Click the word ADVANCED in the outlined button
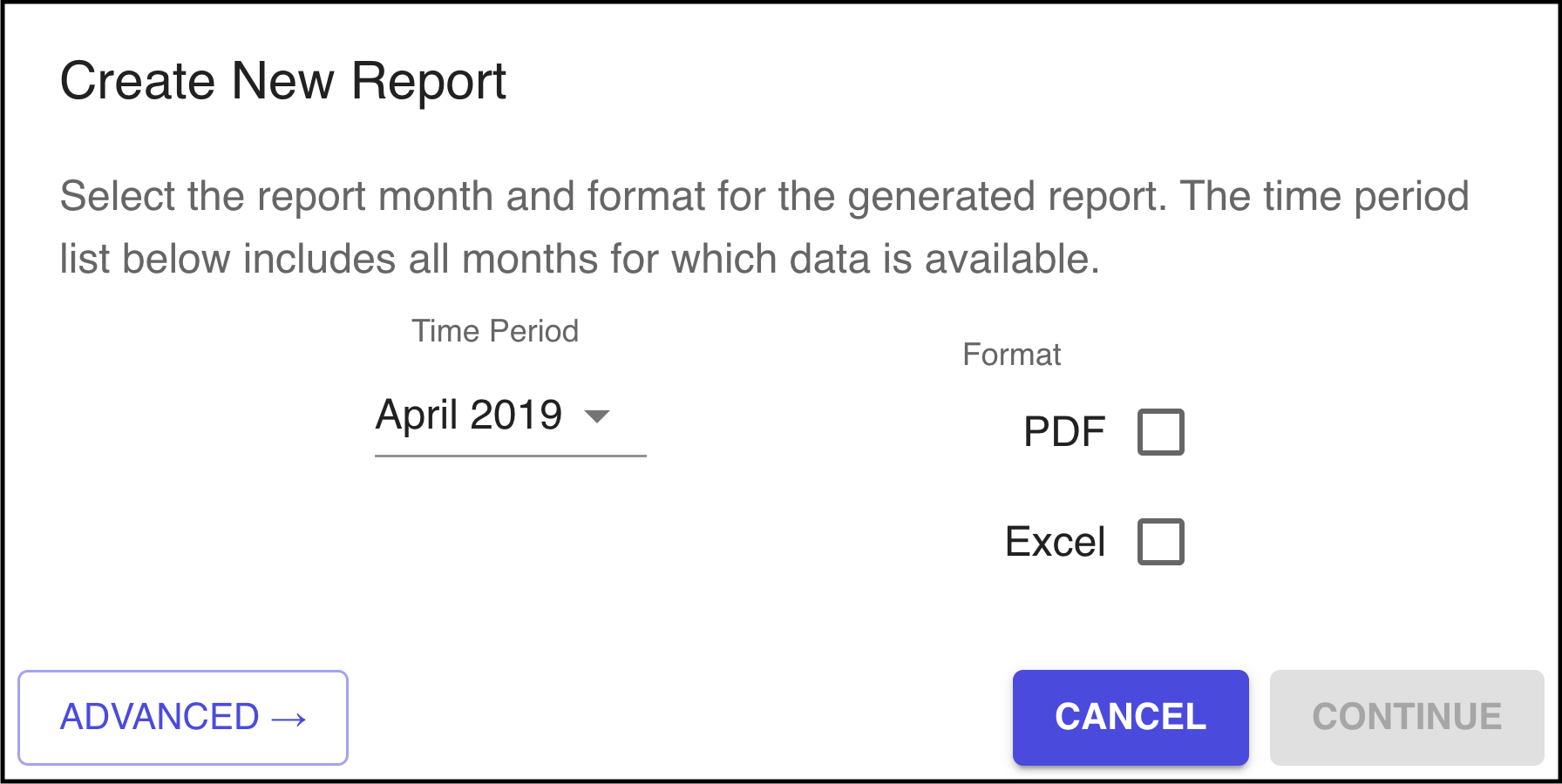1562x784 pixels. [x=160, y=718]
